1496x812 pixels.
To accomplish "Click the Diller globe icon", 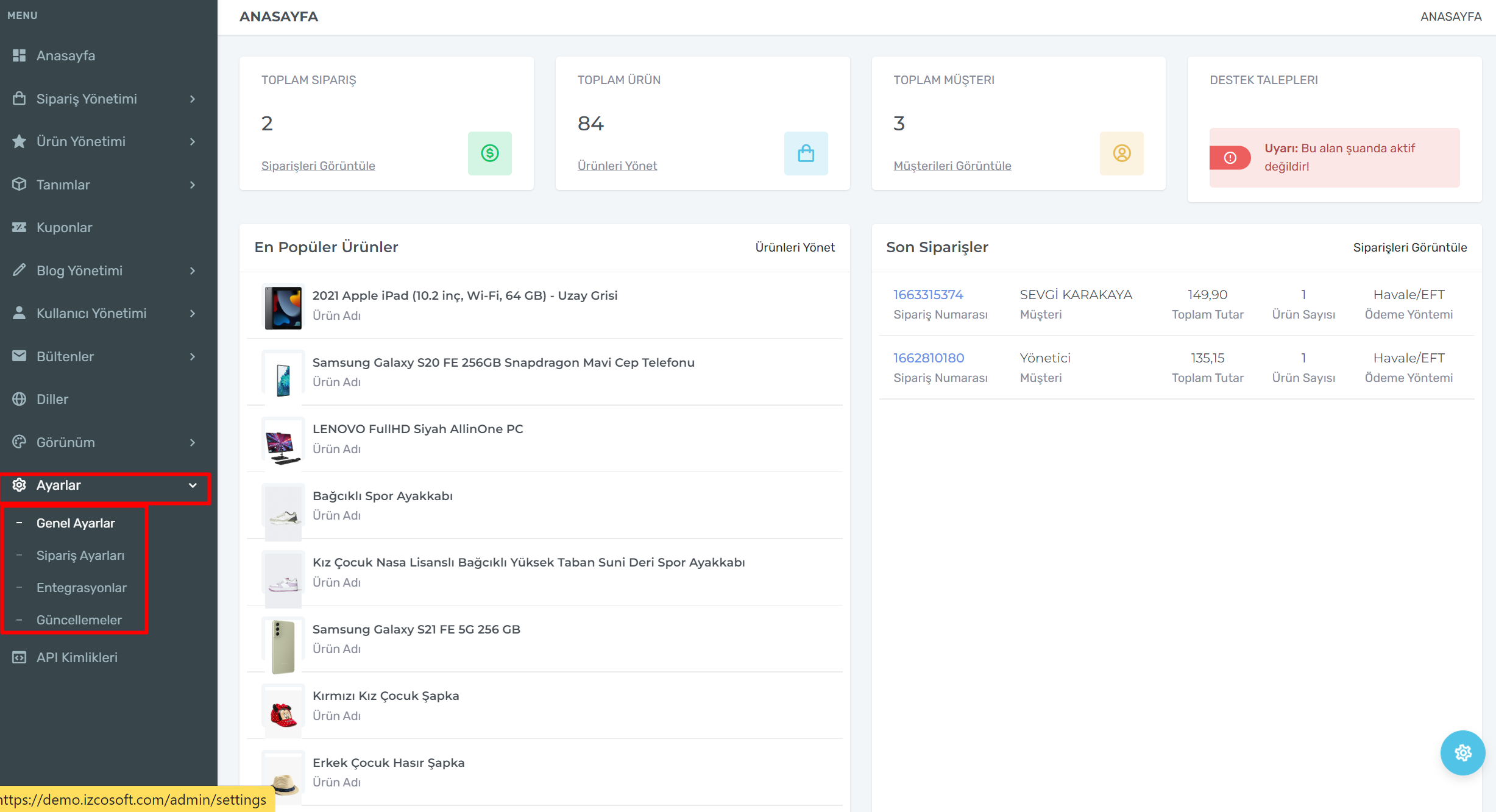I will tap(19, 399).
